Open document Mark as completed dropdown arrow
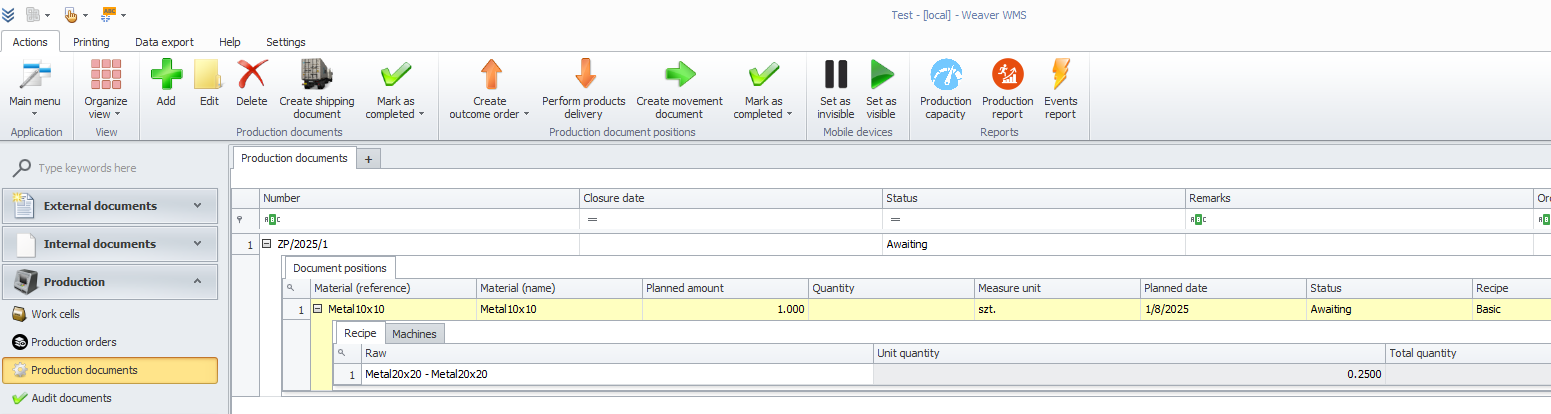The image size is (1551, 414). [421, 114]
